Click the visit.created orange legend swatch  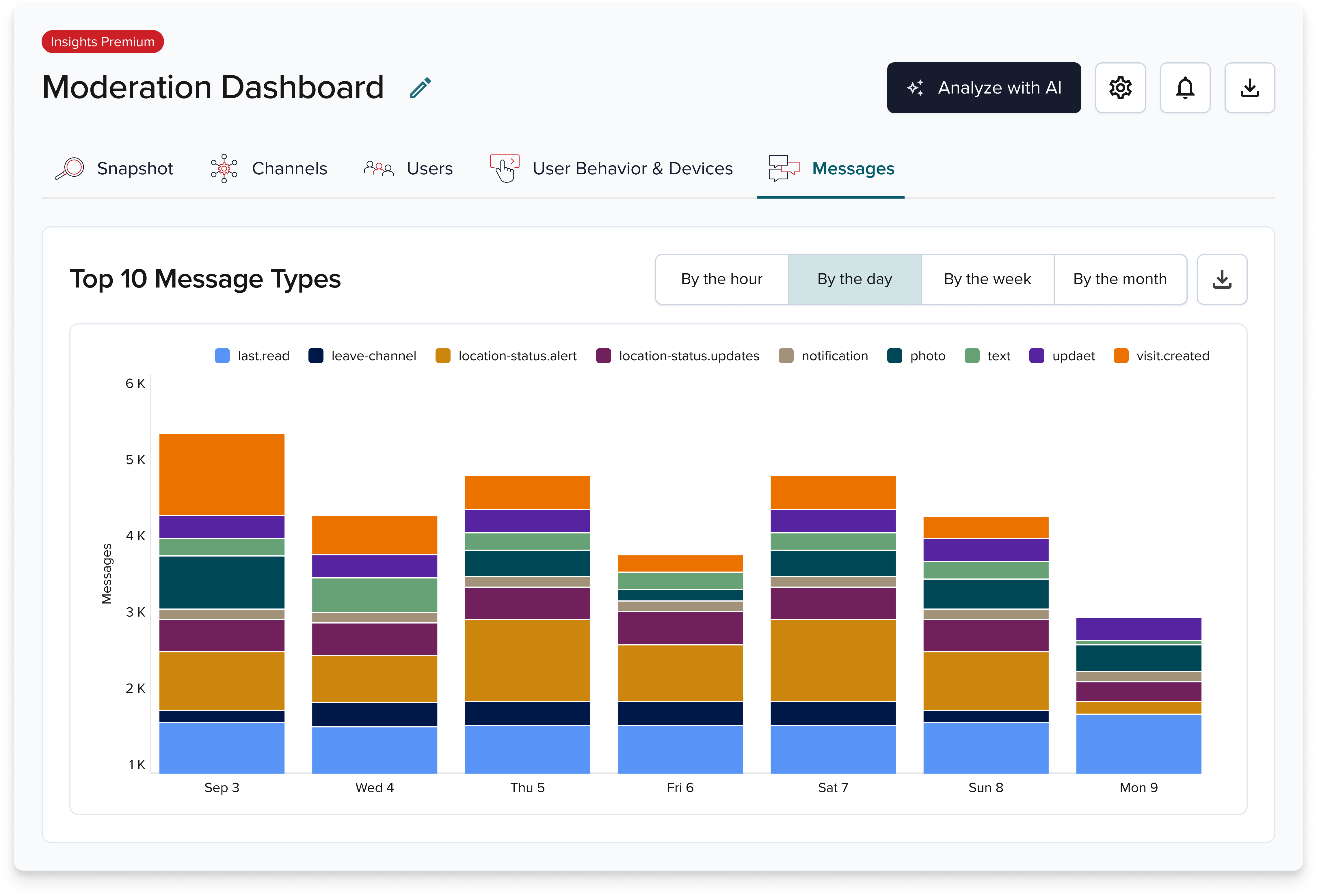[x=1120, y=356]
